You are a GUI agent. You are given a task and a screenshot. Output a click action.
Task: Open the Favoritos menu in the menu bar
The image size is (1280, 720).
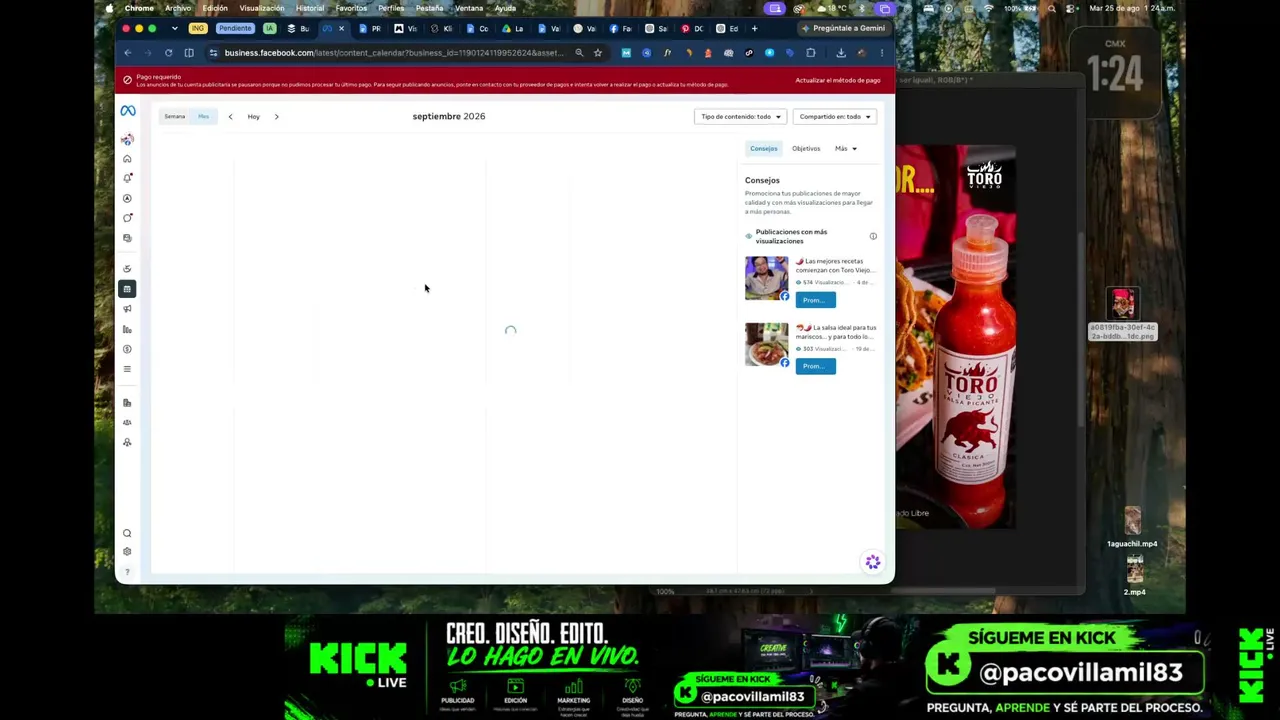point(351,8)
